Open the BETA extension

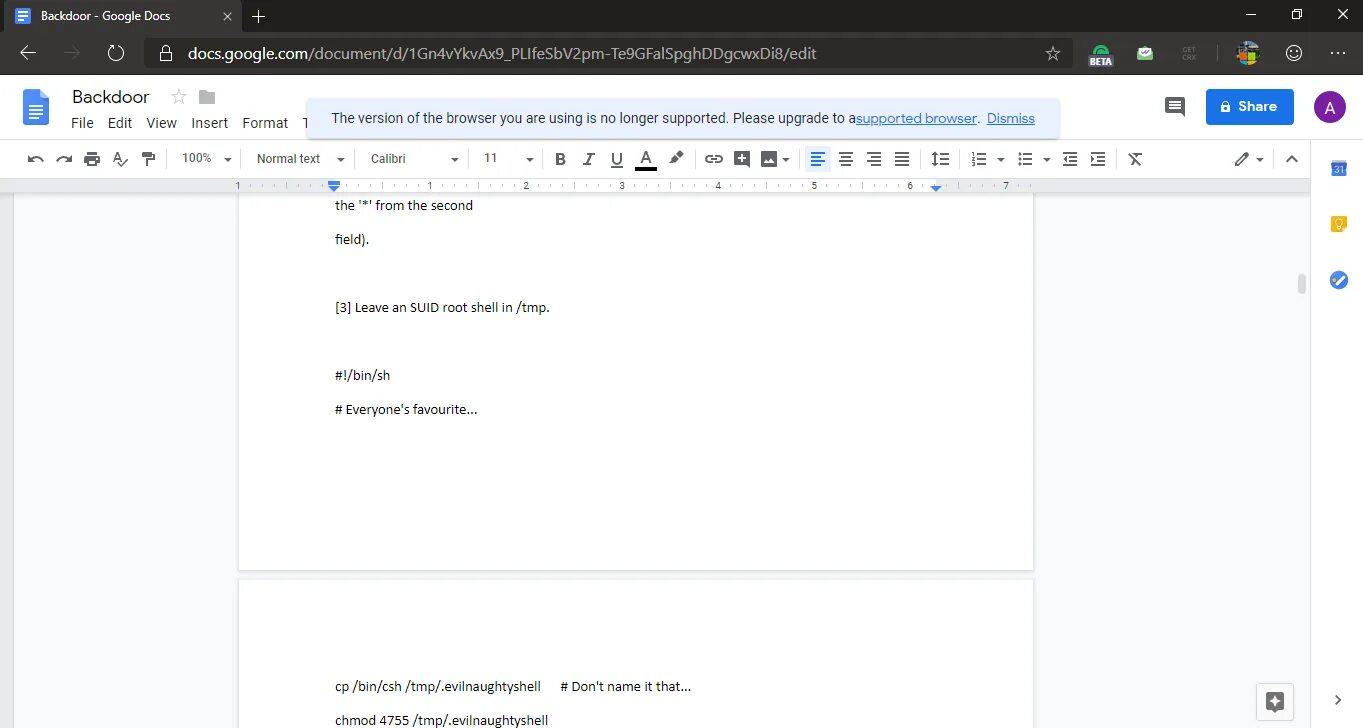[x=1100, y=54]
